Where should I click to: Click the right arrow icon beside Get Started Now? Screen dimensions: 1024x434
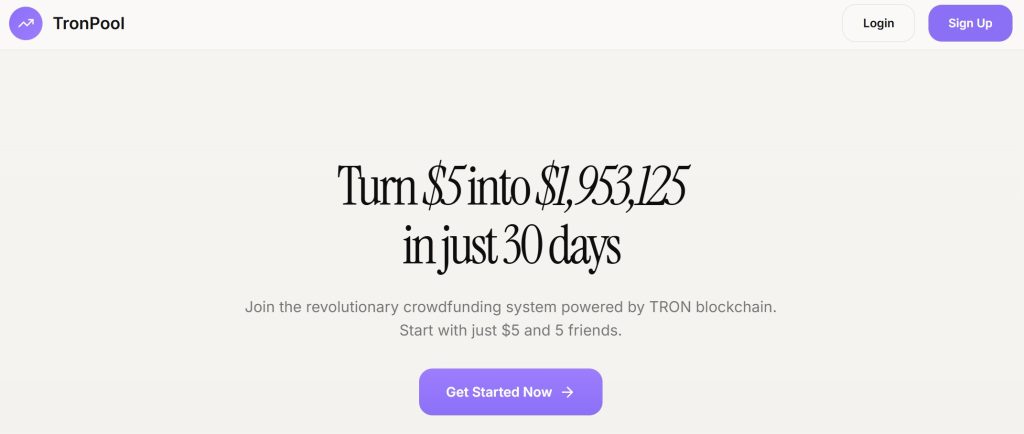coord(568,392)
